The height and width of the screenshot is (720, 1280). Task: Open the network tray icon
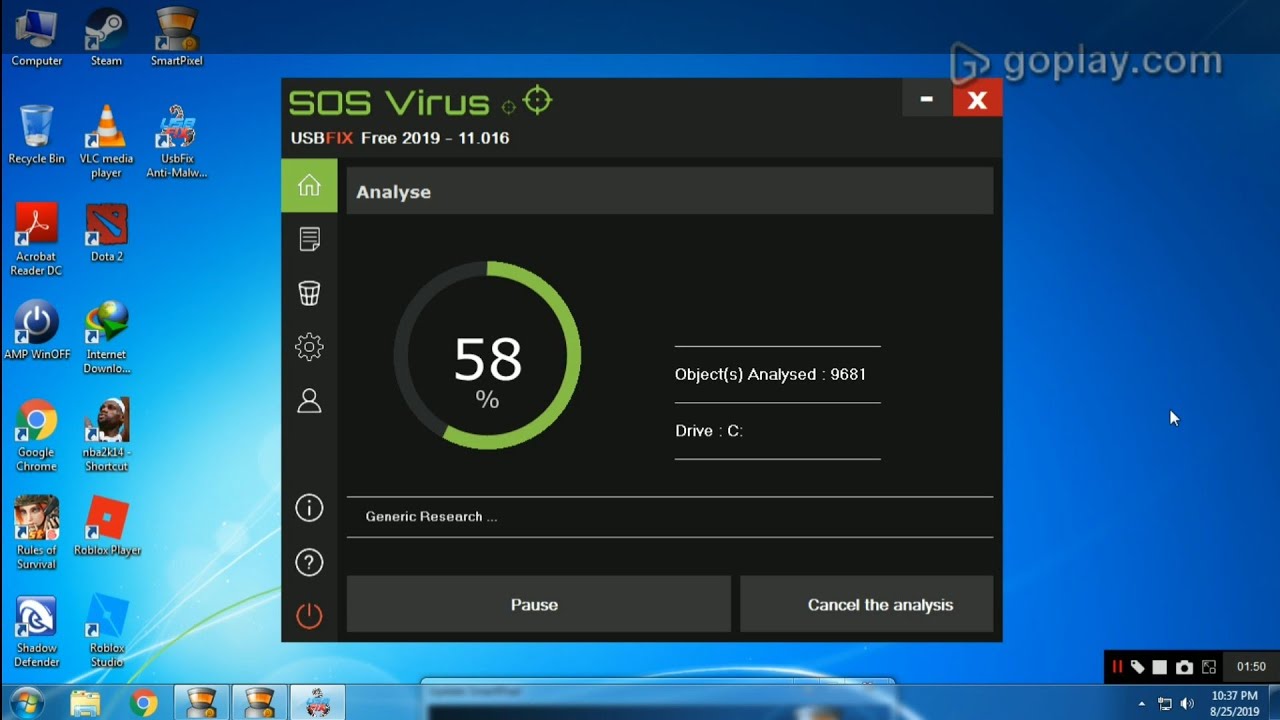1165,704
